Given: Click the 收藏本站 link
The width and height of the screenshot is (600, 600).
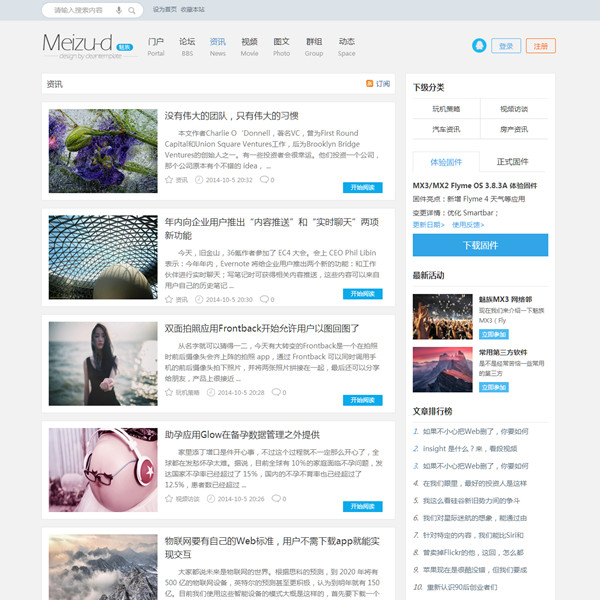Looking at the screenshot, I should (x=192, y=10).
